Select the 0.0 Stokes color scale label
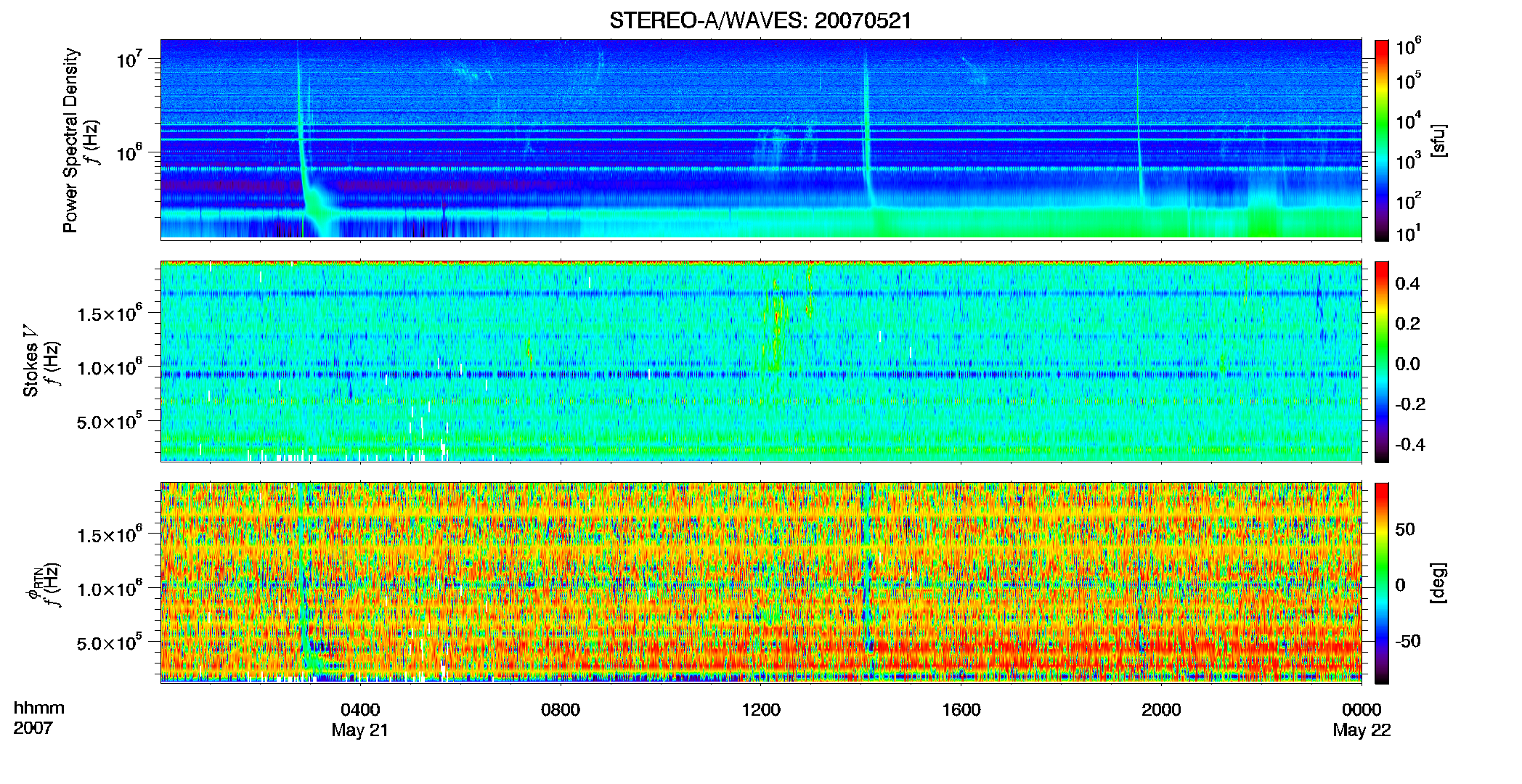This screenshot has height=784, width=1522. pos(1407,364)
